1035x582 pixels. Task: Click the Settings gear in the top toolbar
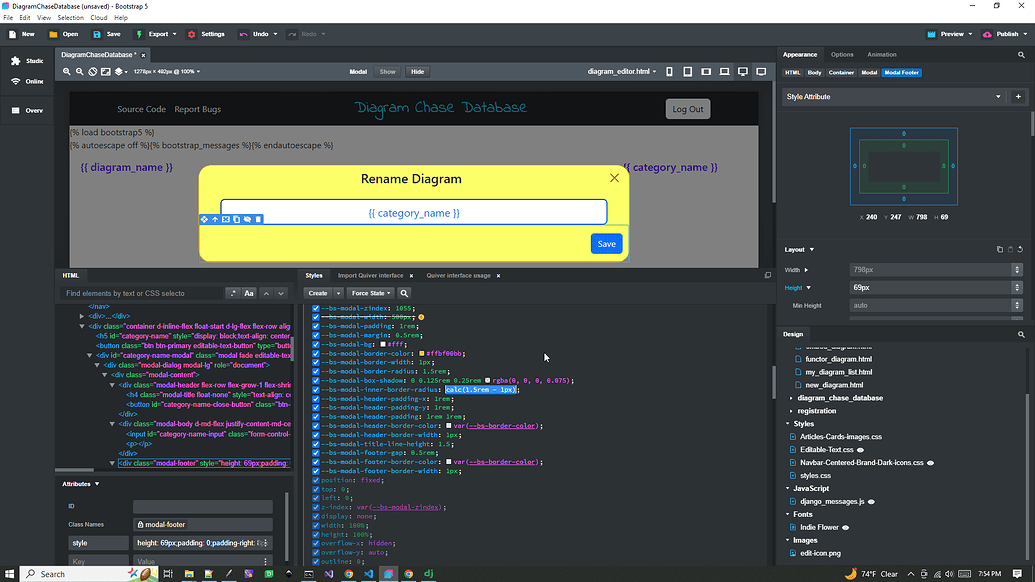tap(207, 33)
